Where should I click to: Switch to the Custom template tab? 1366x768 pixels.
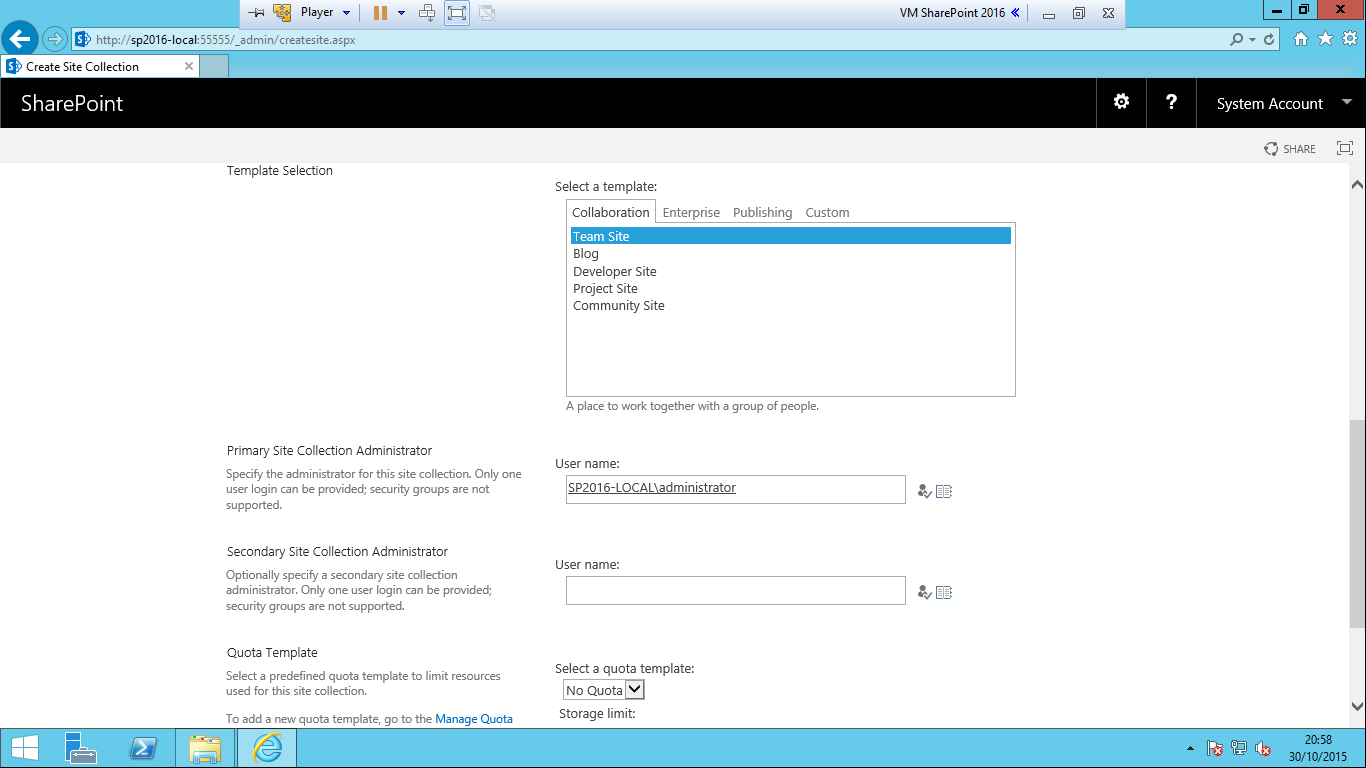pyautogui.click(x=827, y=212)
